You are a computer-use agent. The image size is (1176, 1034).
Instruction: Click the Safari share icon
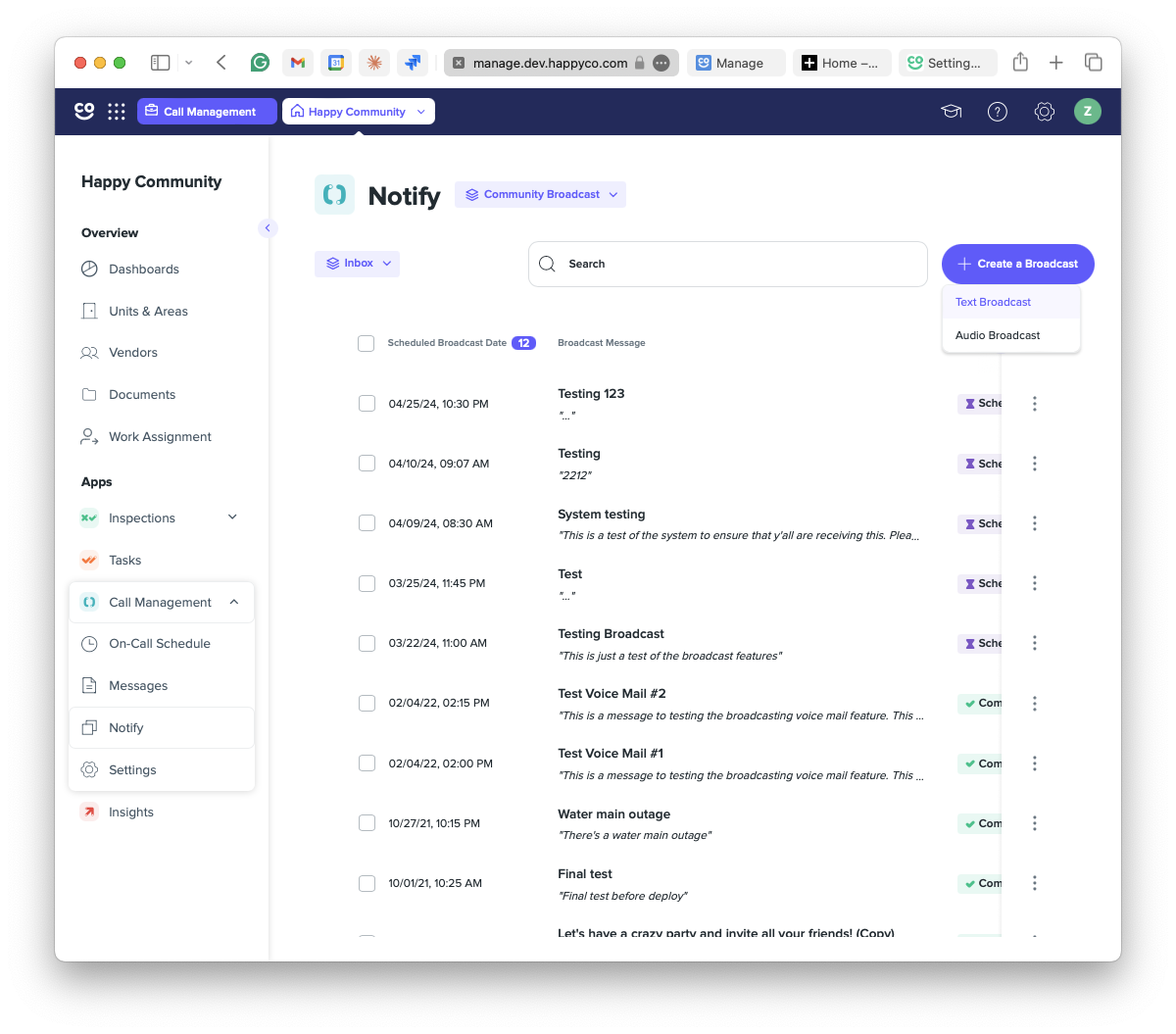point(1020,63)
